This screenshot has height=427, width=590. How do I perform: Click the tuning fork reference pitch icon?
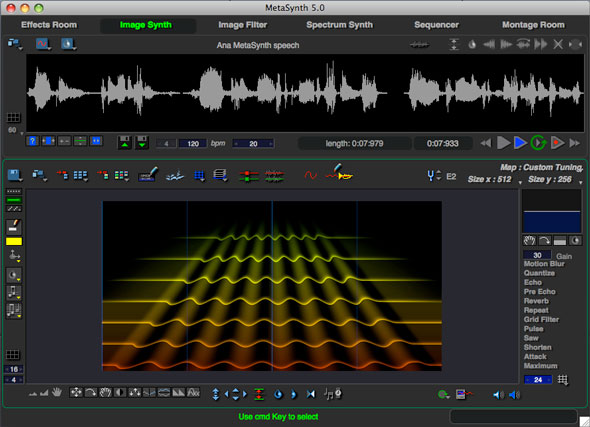[431, 176]
